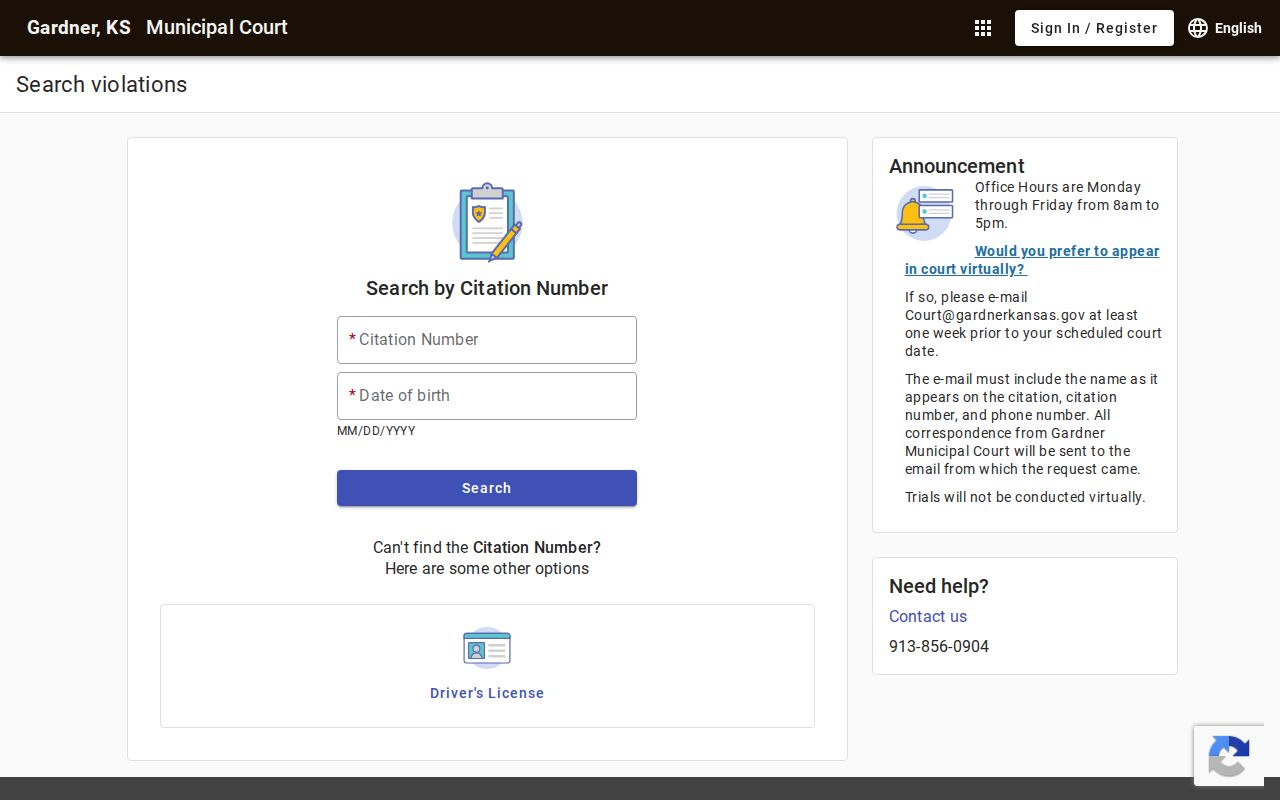Click the 'Search by Citation Number' heading
Viewport: 1280px width, 800px height.
487,288
